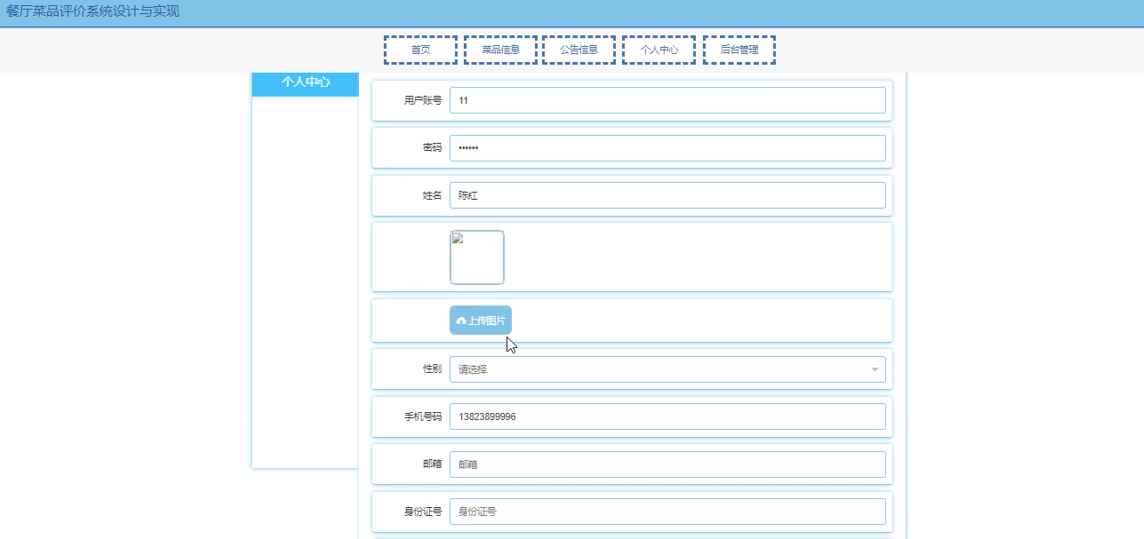Focus the 邮箱 input field
Viewport: 1144px width, 539px height.
point(668,465)
